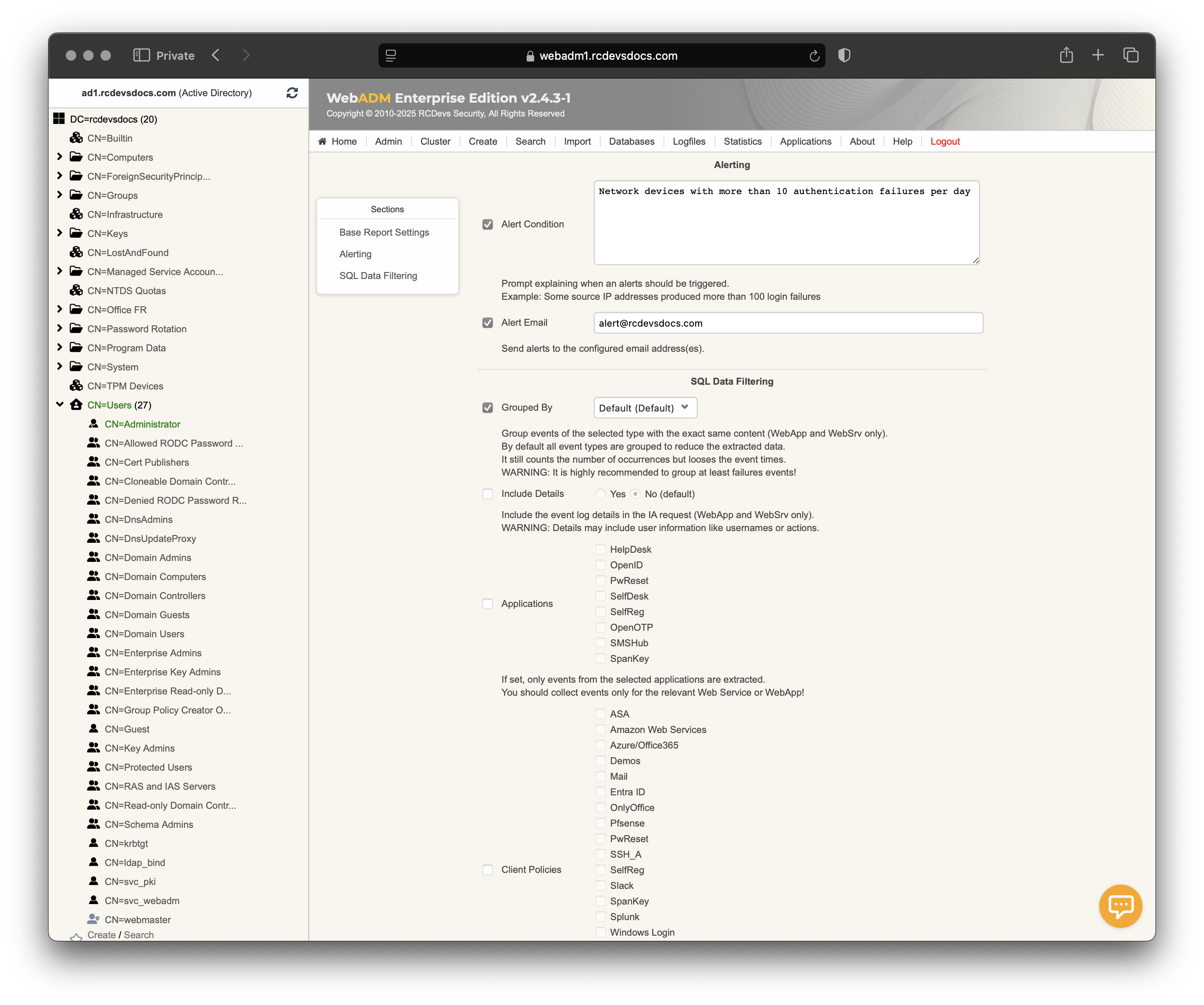Open the privacy shield icon
The height and width of the screenshot is (1005, 1204).
844,55
